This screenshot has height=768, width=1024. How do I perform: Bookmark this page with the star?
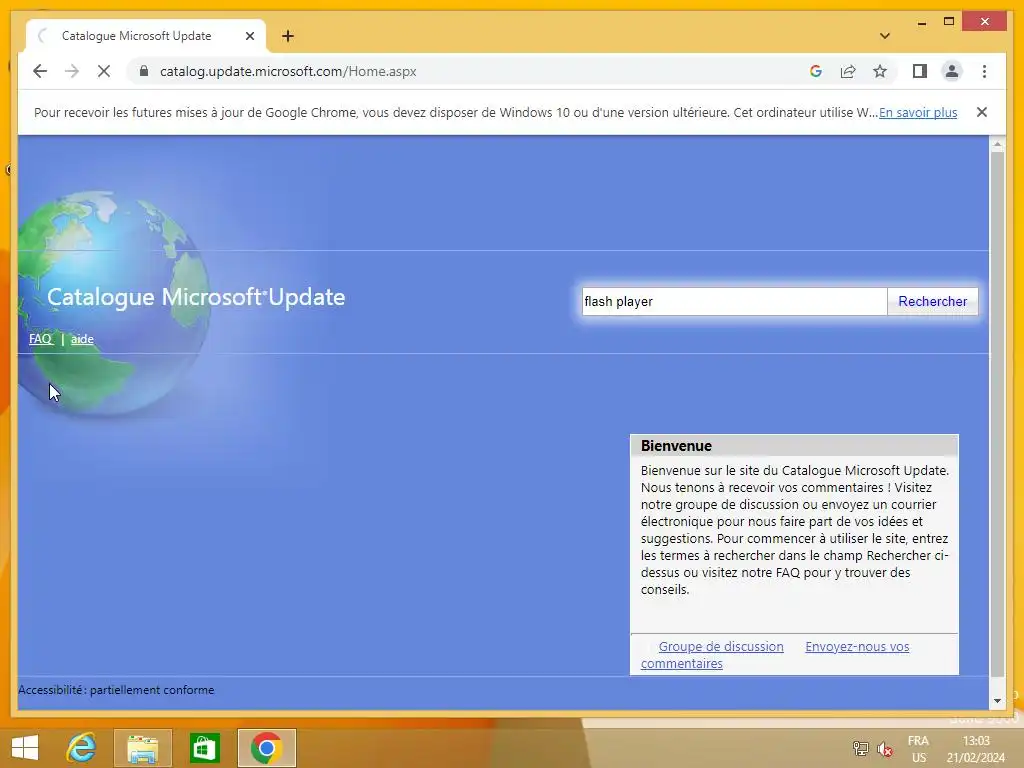pyautogui.click(x=880, y=71)
